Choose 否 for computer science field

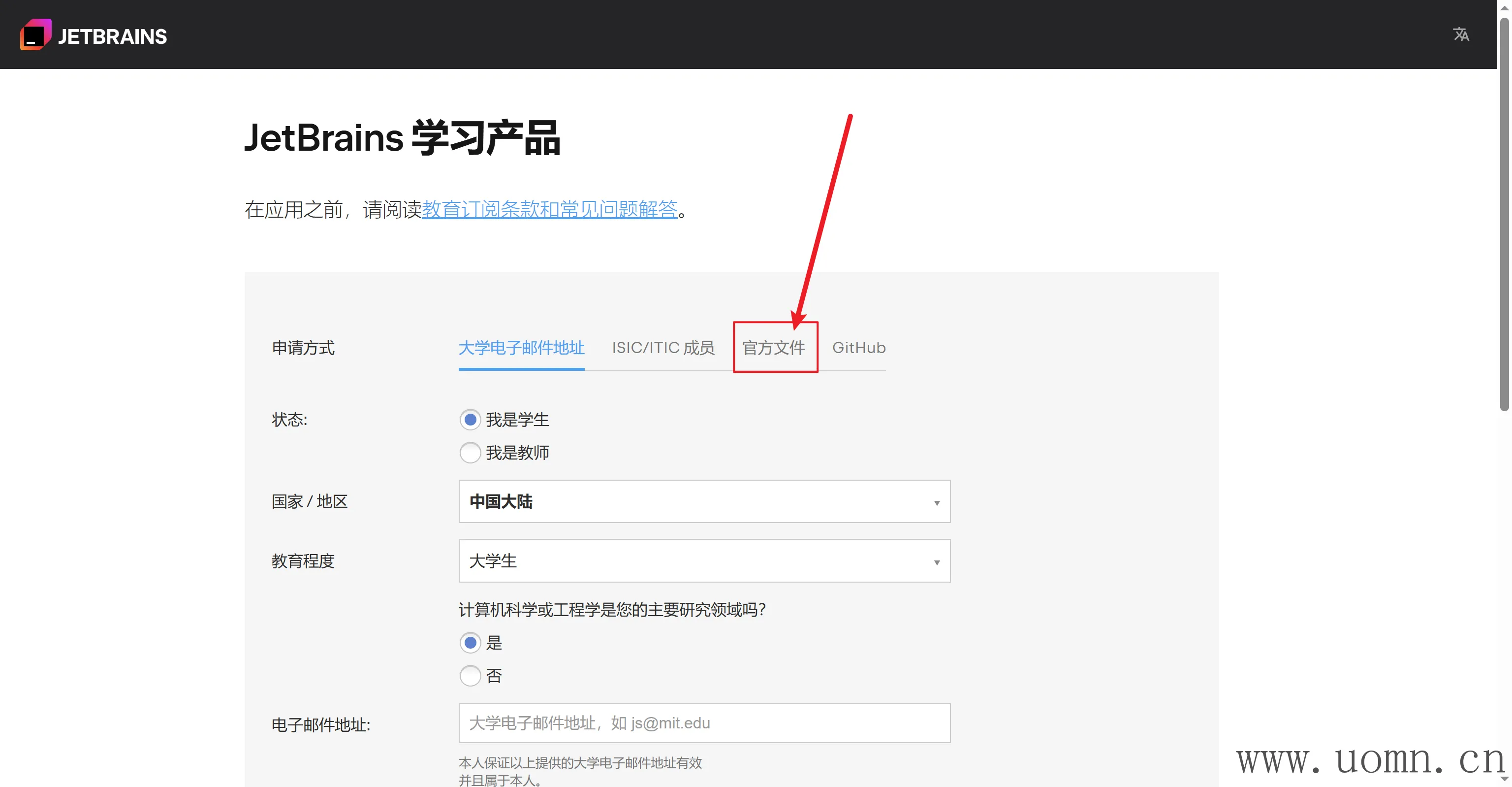coord(470,675)
